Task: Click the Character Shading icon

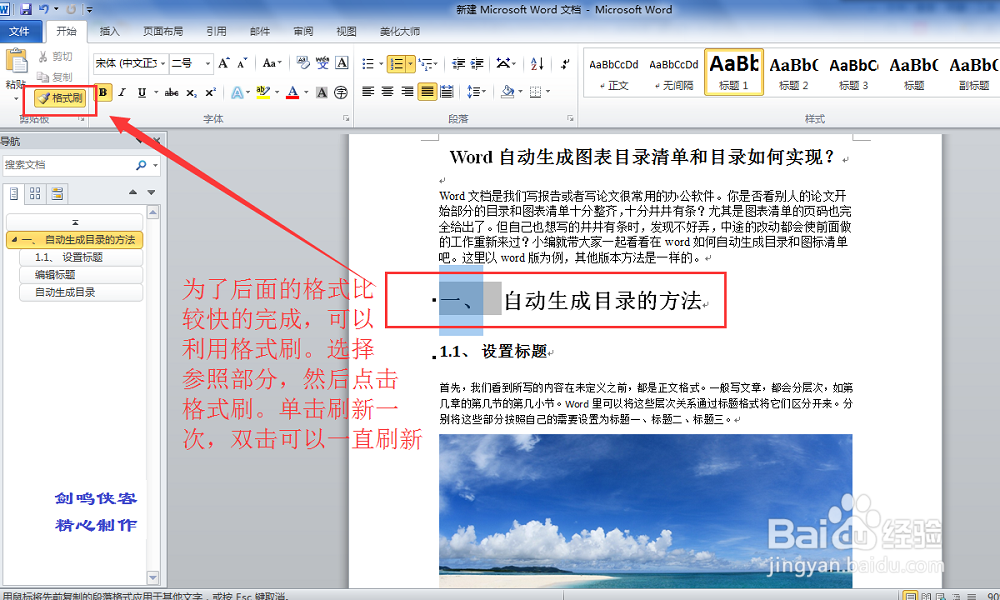Action: coord(322,92)
